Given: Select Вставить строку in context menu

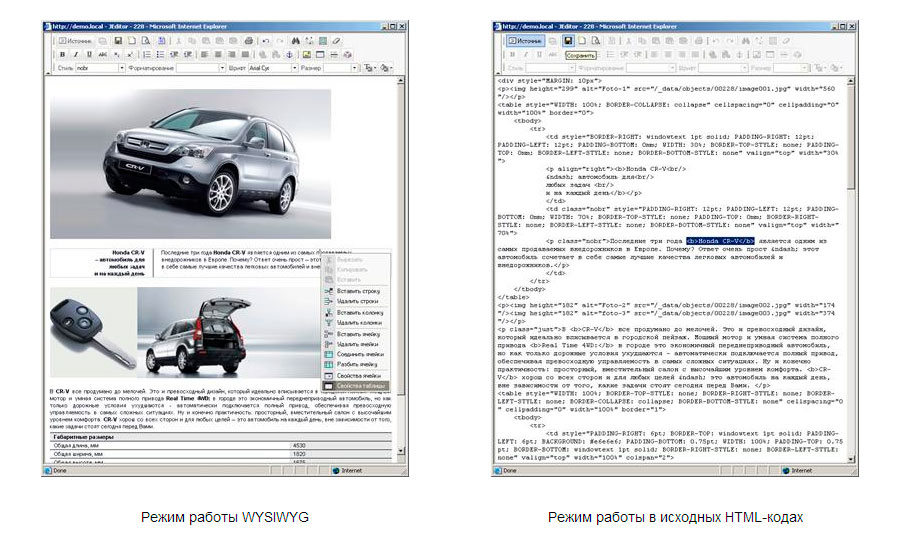Looking at the screenshot, I should (x=356, y=291).
